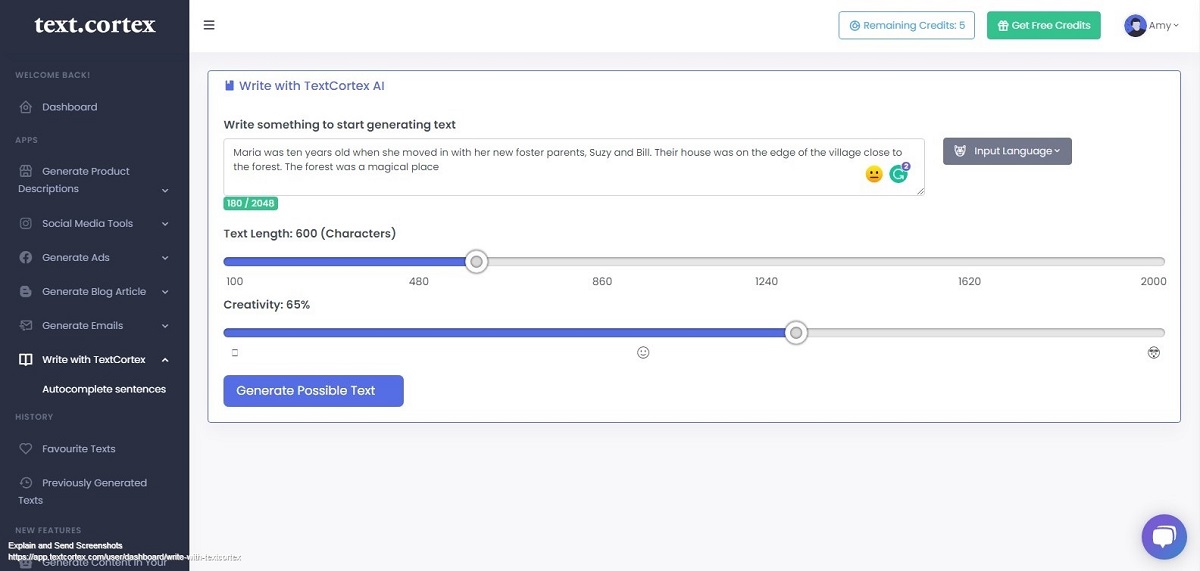
Task: Adjust the Text Length slider handle
Action: tap(477, 262)
